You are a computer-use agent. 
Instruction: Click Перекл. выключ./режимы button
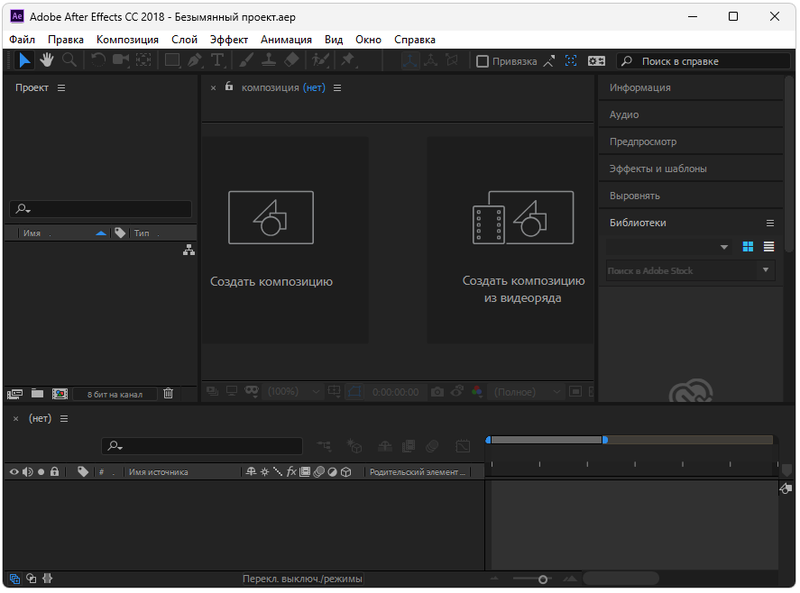303,579
